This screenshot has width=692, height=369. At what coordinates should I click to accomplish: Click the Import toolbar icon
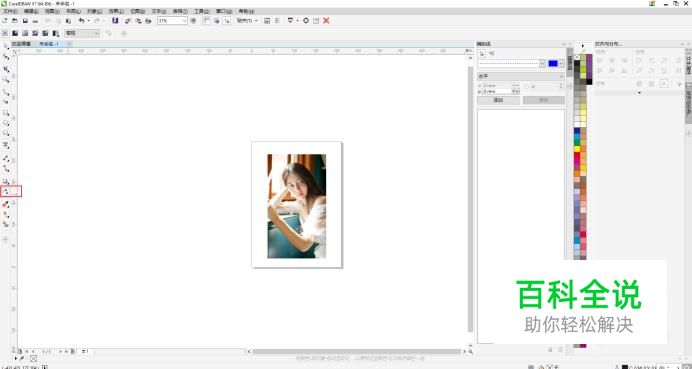[x=128, y=21]
